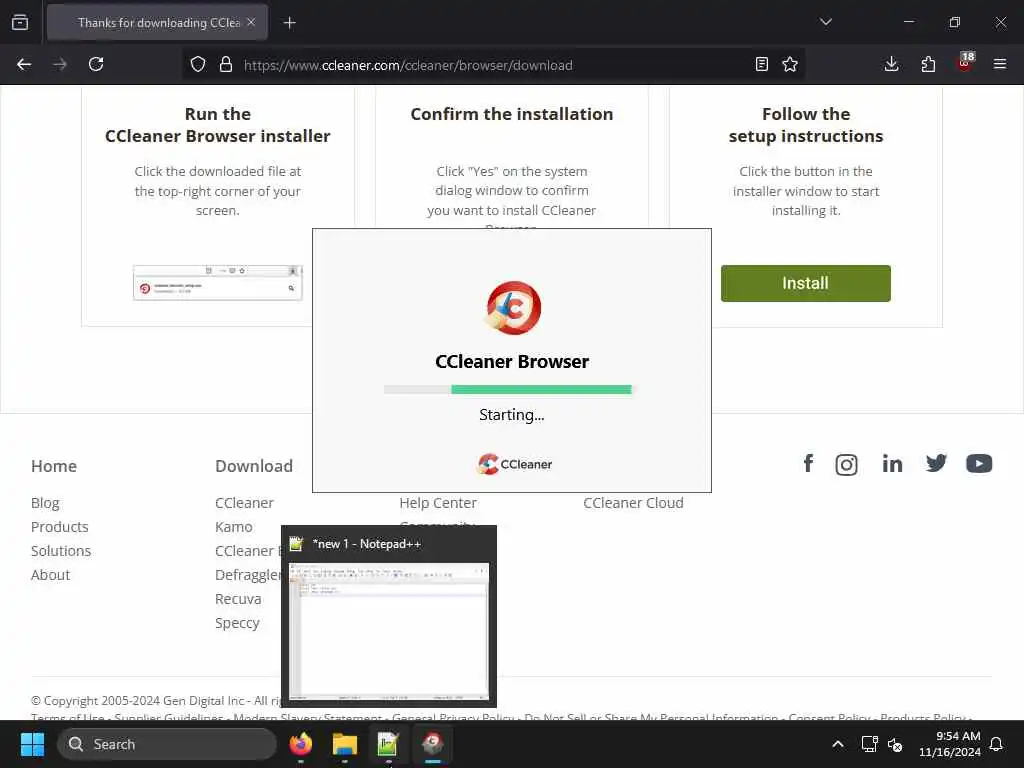
Task: Open the Blog footer link
Action: (45, 503)
